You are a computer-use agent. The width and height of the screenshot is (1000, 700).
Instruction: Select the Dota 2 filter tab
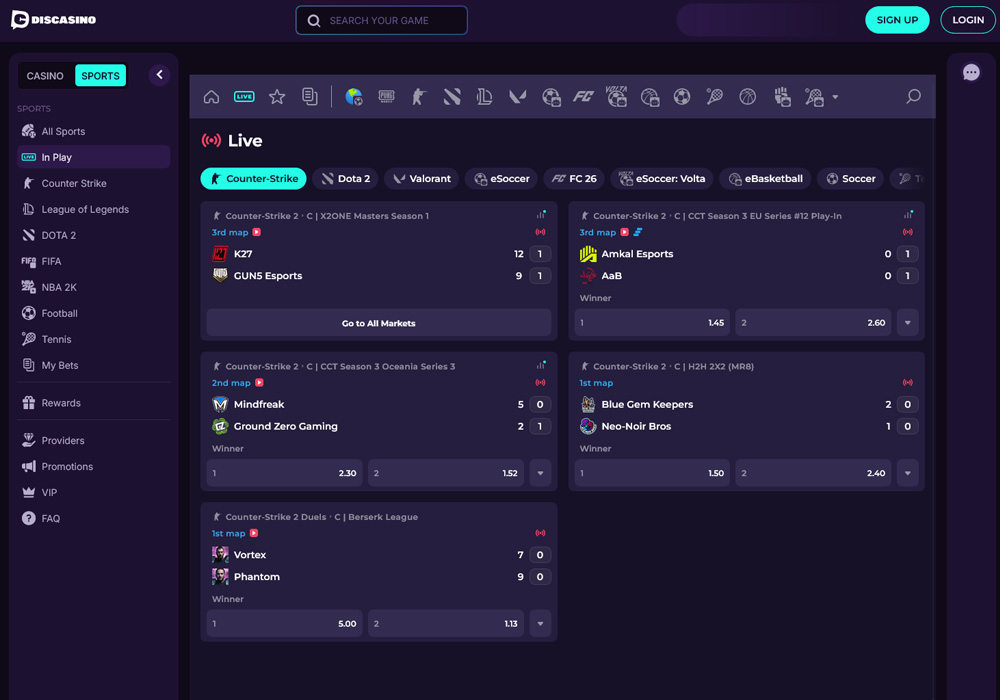click(345, 178)
